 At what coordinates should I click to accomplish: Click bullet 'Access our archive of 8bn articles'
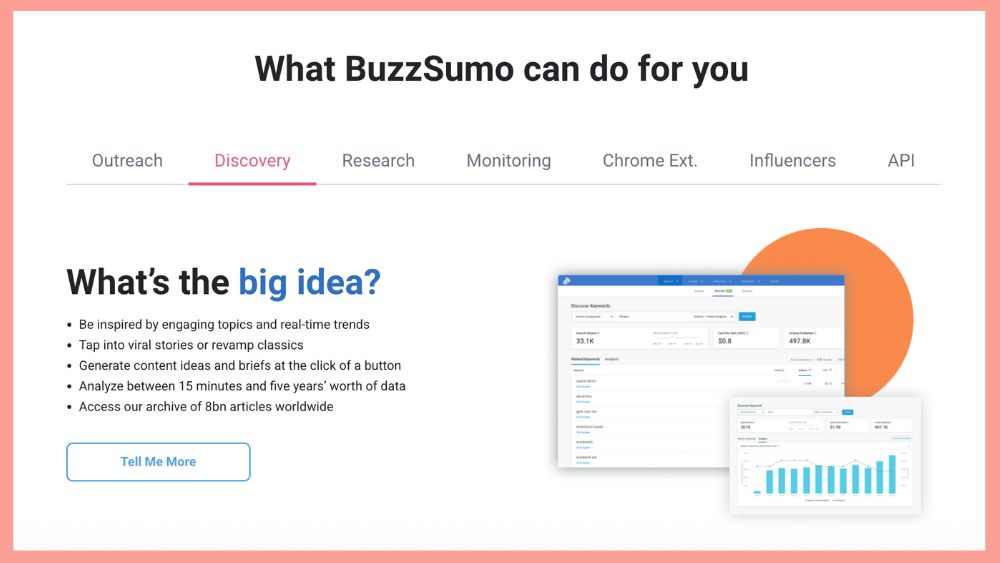[206, 406]
